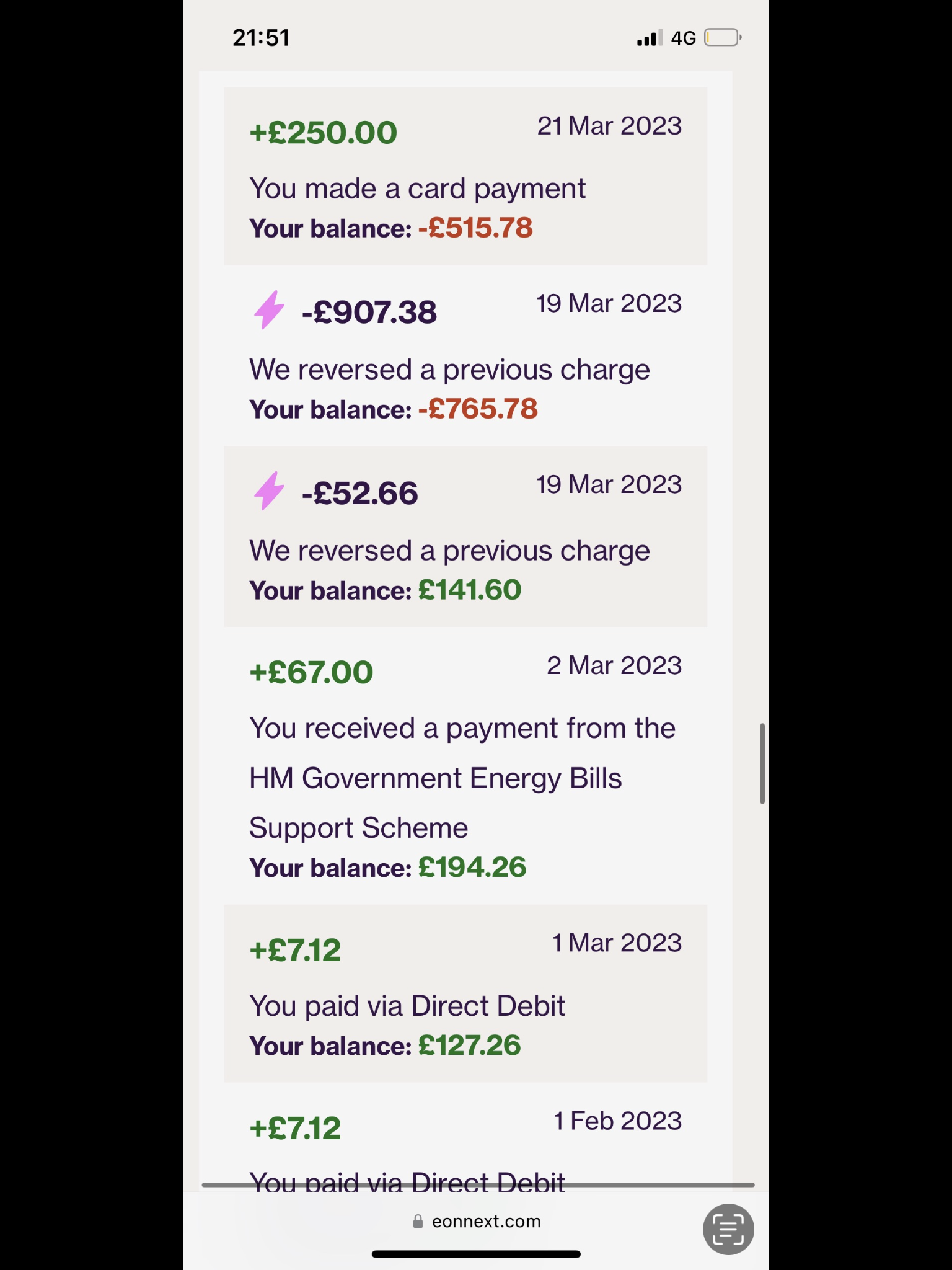The image size is (952, 1270).
Task: Open the -£52.66 reversed charge transaction
Action: click(x=465, y=536)
